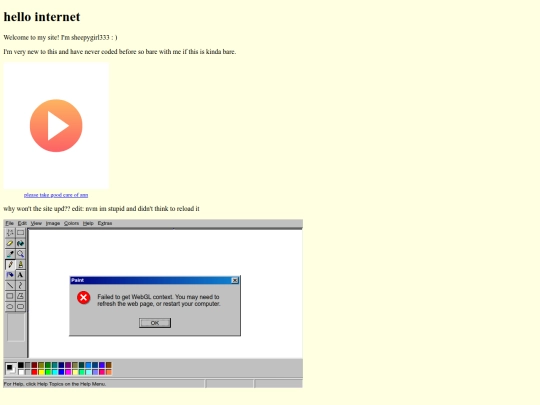
Task: Select the Pick Color eyedropper tool
Action: point(10,254)
